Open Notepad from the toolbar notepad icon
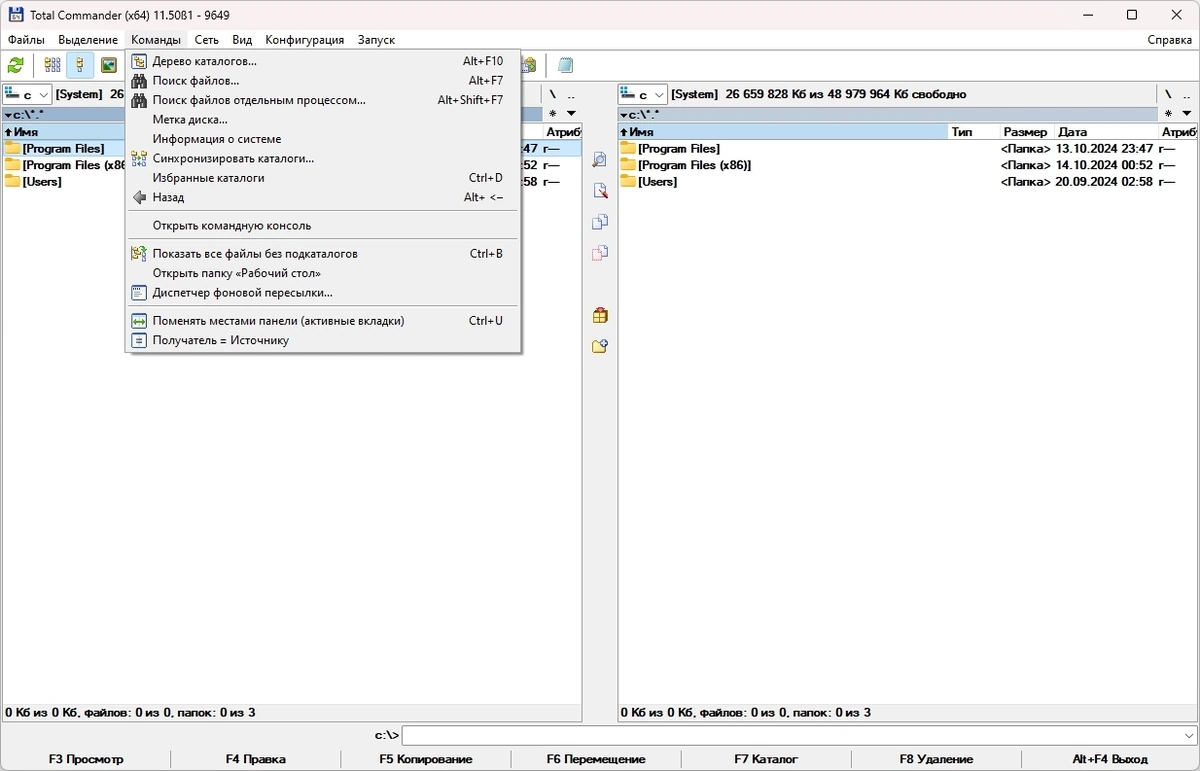 [566, 65]
